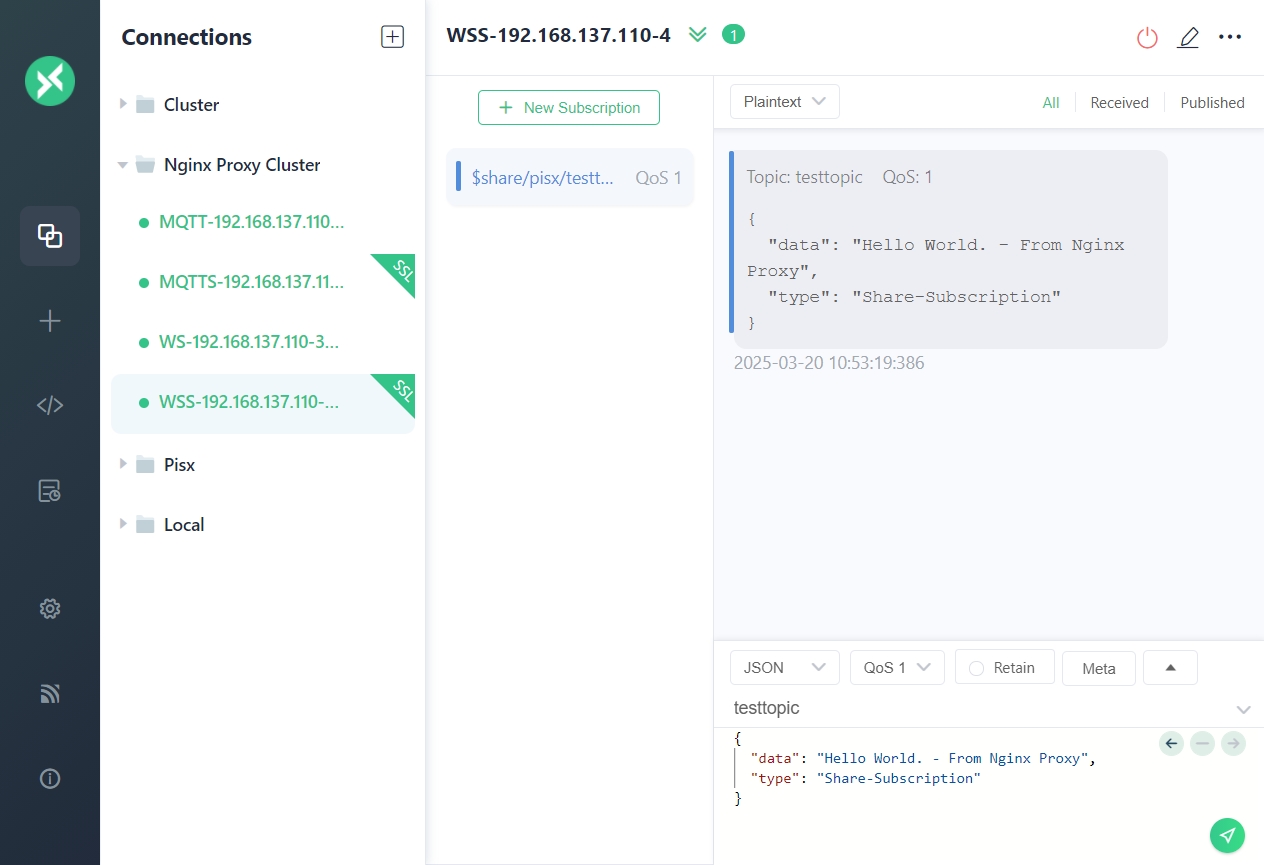Image resolution: width=1264 pixels, height=865 pixels.
Task: Toggle the Retain radio option
Action: pos(1004,668)
